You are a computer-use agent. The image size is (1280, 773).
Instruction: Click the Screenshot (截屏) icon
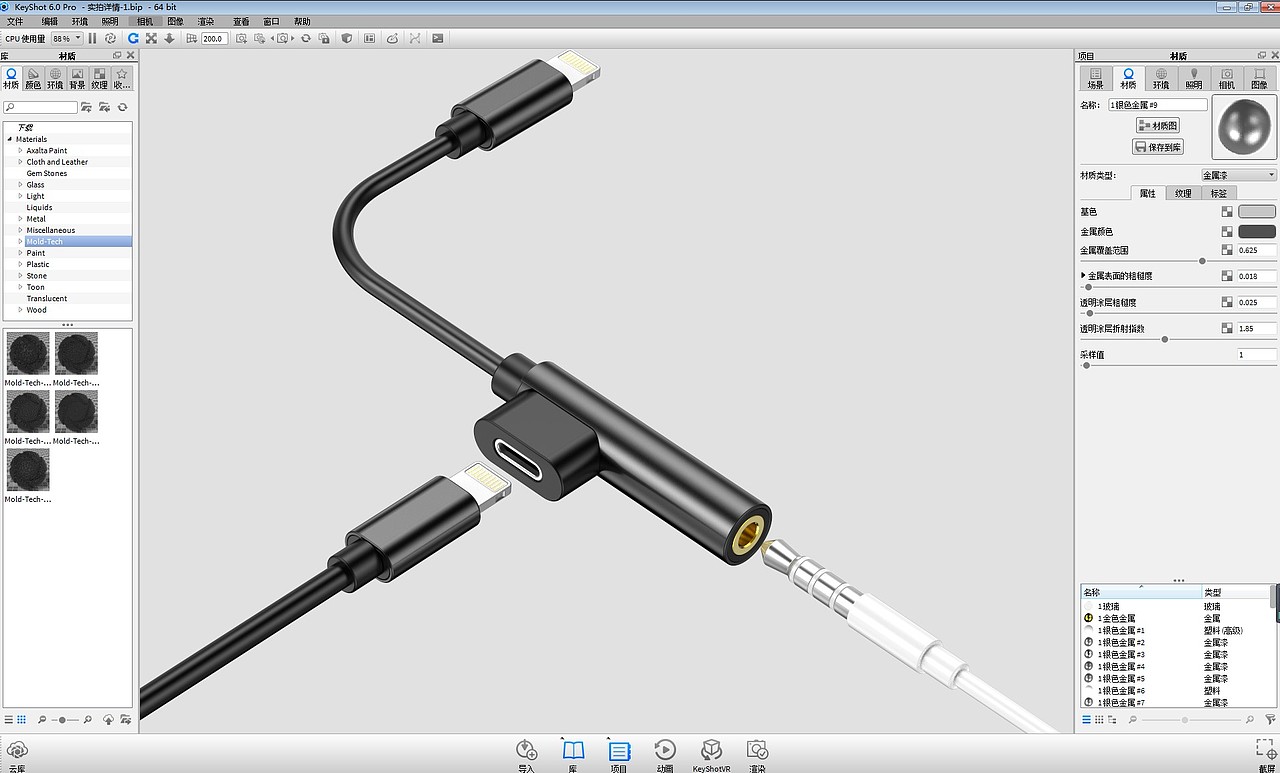click(x=1266, y=755)
